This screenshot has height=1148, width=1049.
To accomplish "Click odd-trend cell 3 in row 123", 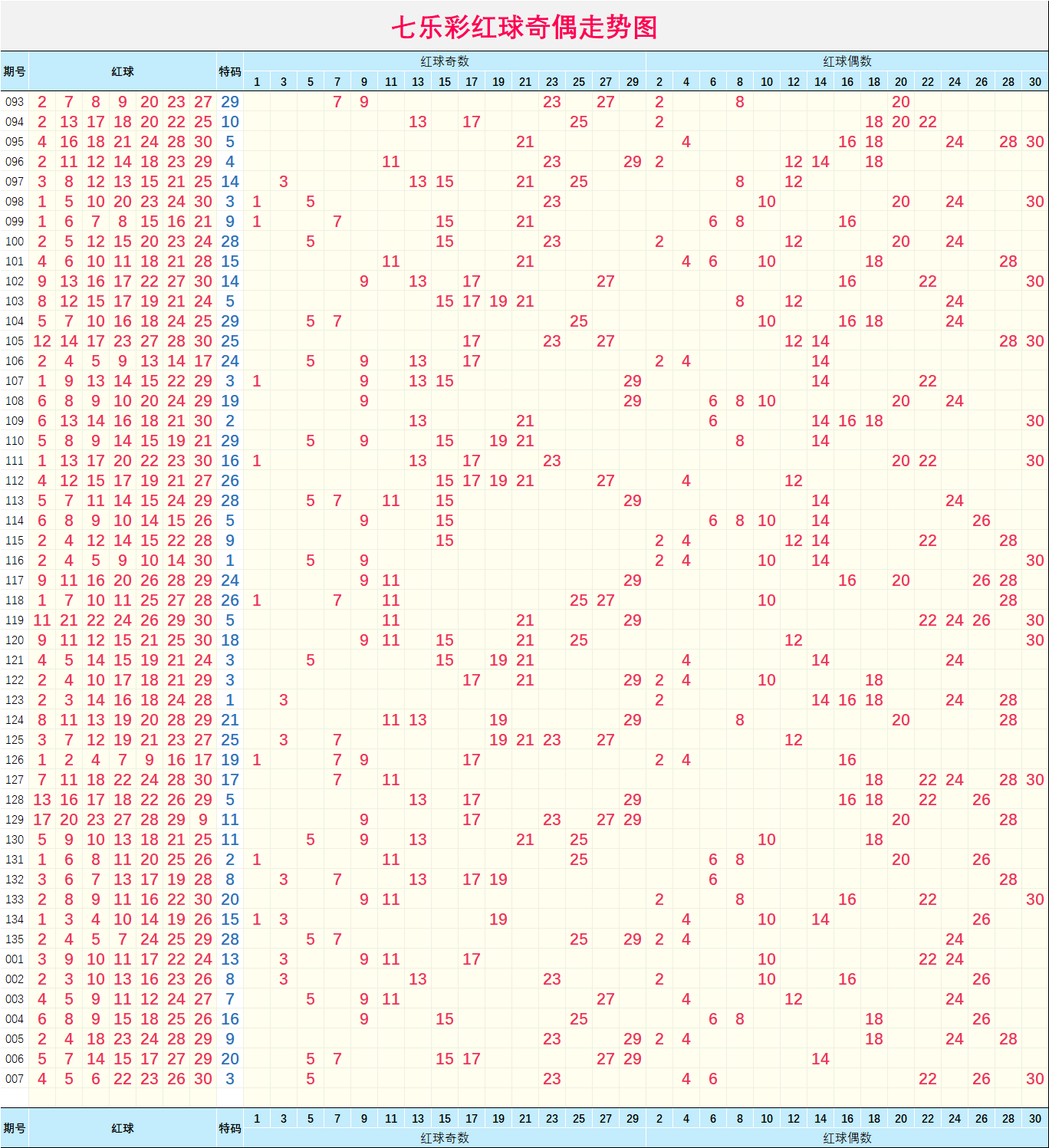I will tap(284, 700).
